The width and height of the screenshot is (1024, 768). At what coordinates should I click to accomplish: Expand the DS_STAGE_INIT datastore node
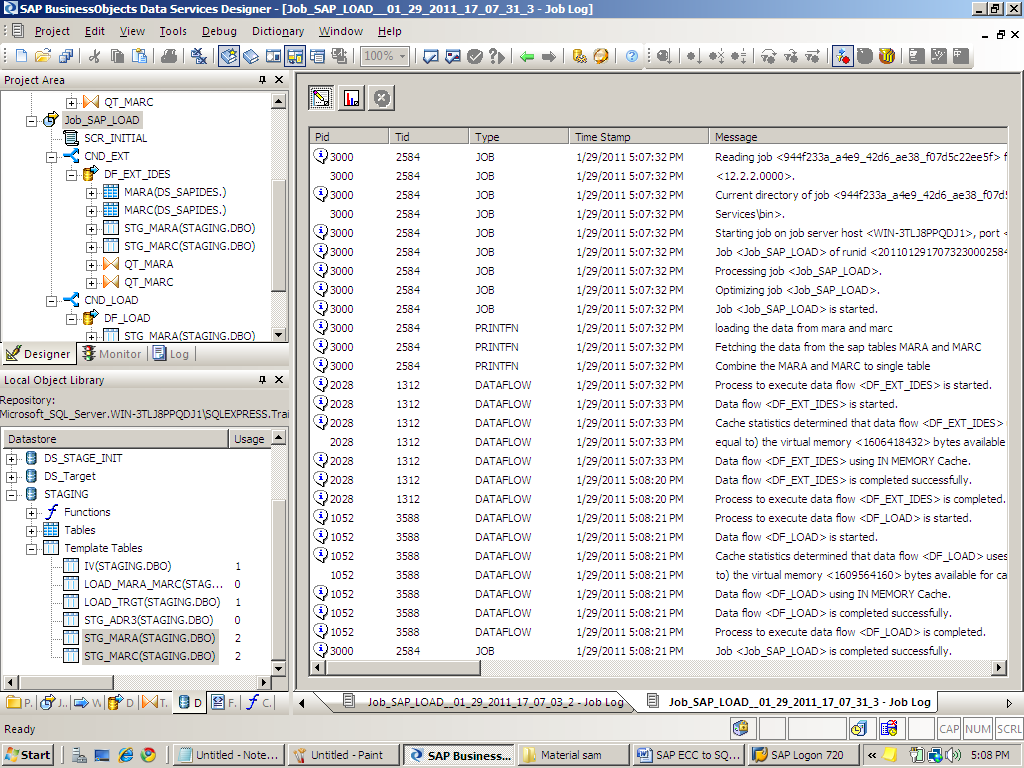[11, 458]
